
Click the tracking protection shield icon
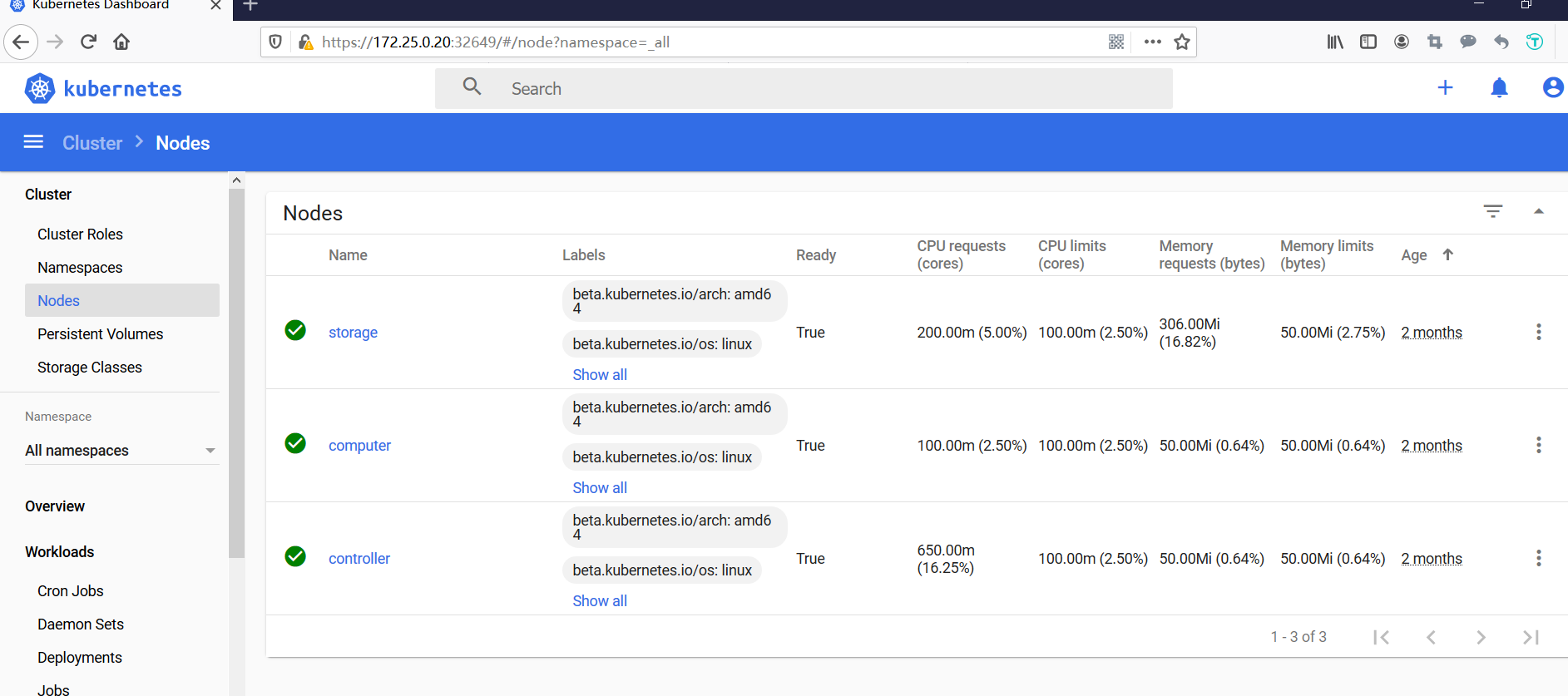275,42
